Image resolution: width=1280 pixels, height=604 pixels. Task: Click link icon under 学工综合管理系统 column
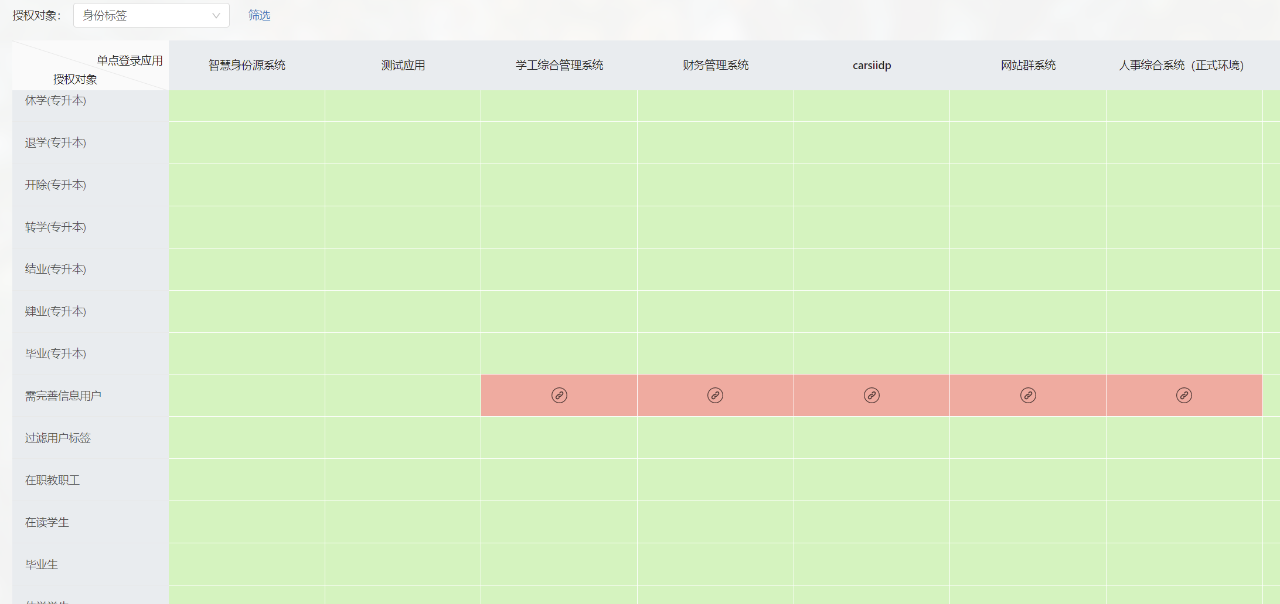[559, 395]
